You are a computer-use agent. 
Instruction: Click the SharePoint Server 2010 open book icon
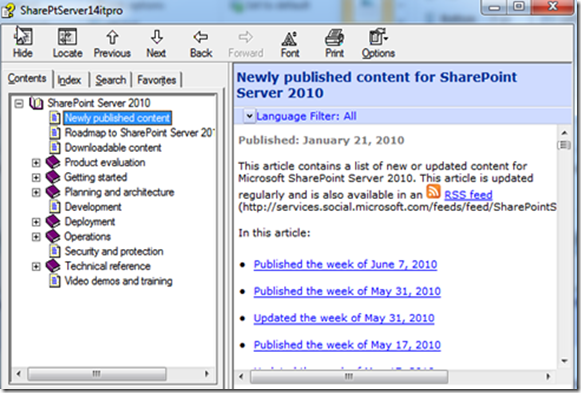36,103
